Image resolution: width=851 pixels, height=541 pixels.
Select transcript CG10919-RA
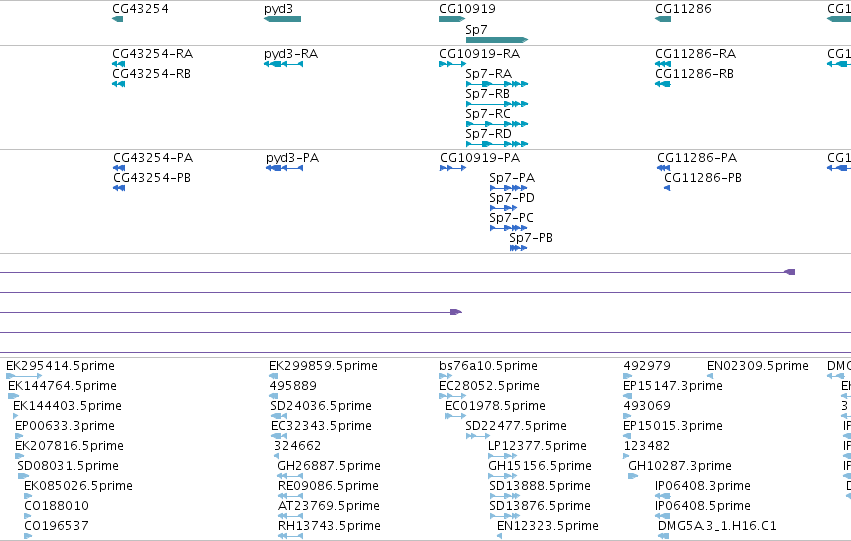coord(452,64)
